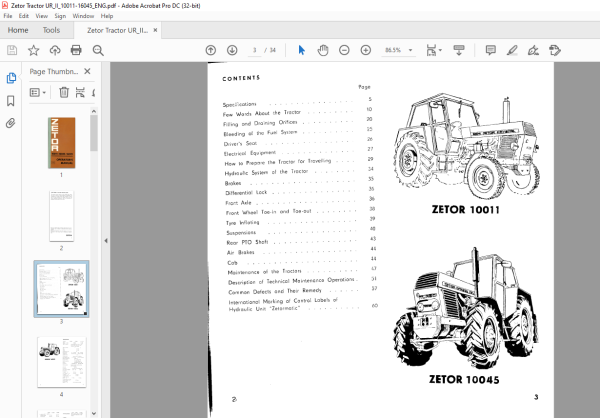Open the zoom level dropdown
Image resolution: width=600 pixels, height=418 pixels.
pos(411,50)
